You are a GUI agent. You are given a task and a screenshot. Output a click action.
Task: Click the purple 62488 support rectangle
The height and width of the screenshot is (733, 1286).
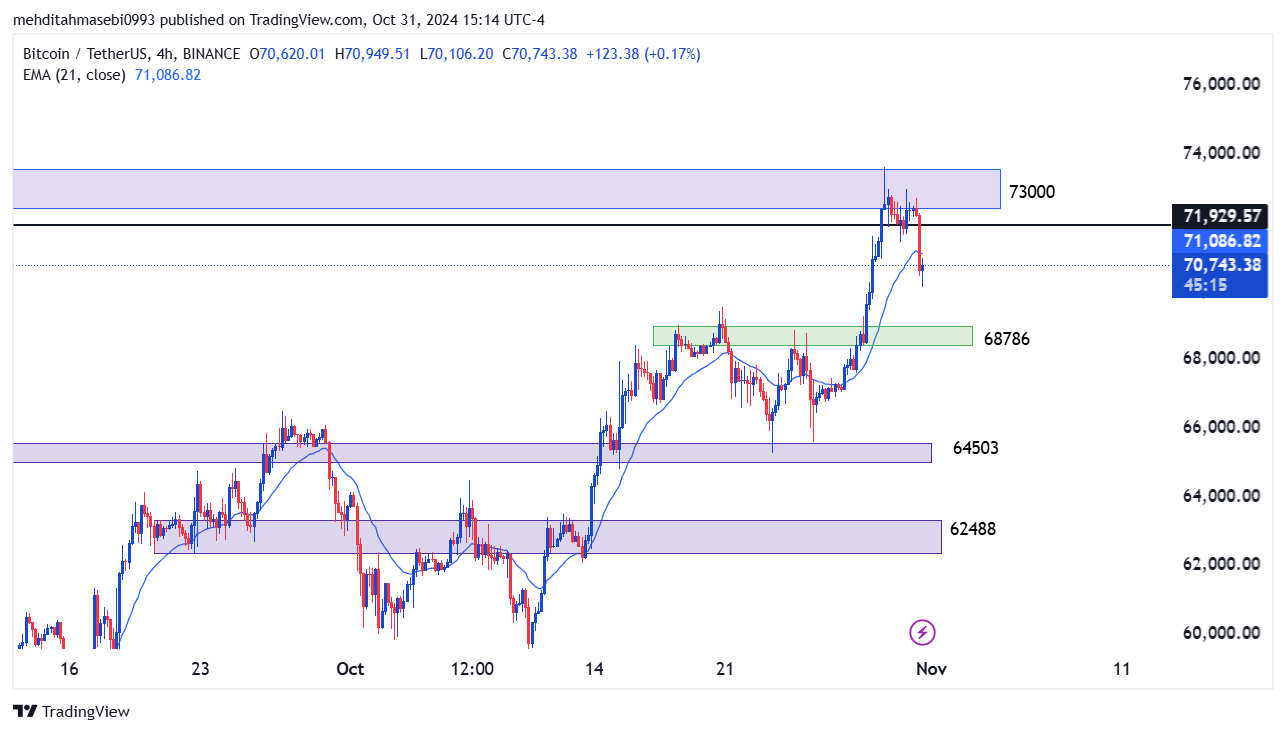pyautogui.click(x=548, y=537)
